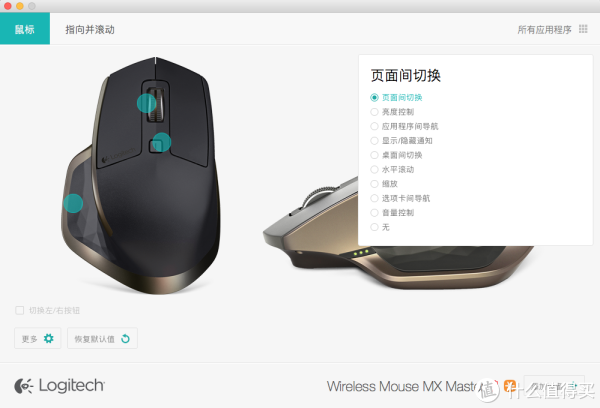Enable the 切换左/右按钮 checkbox
This screenshot has width=600, height=408.
point(20,310)
